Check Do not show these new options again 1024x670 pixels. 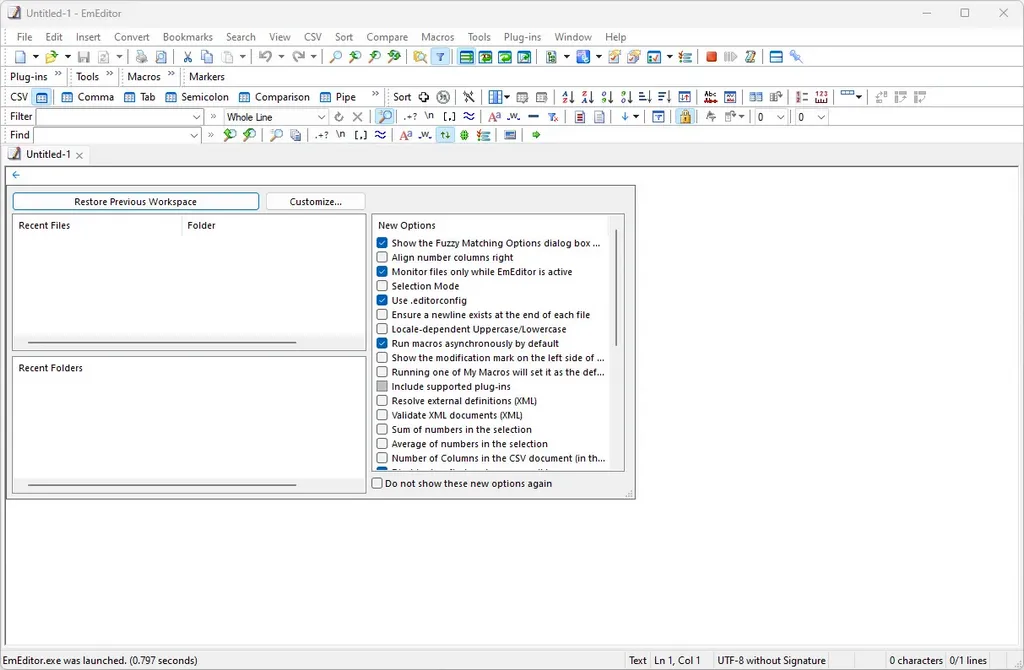click(377, 484)
